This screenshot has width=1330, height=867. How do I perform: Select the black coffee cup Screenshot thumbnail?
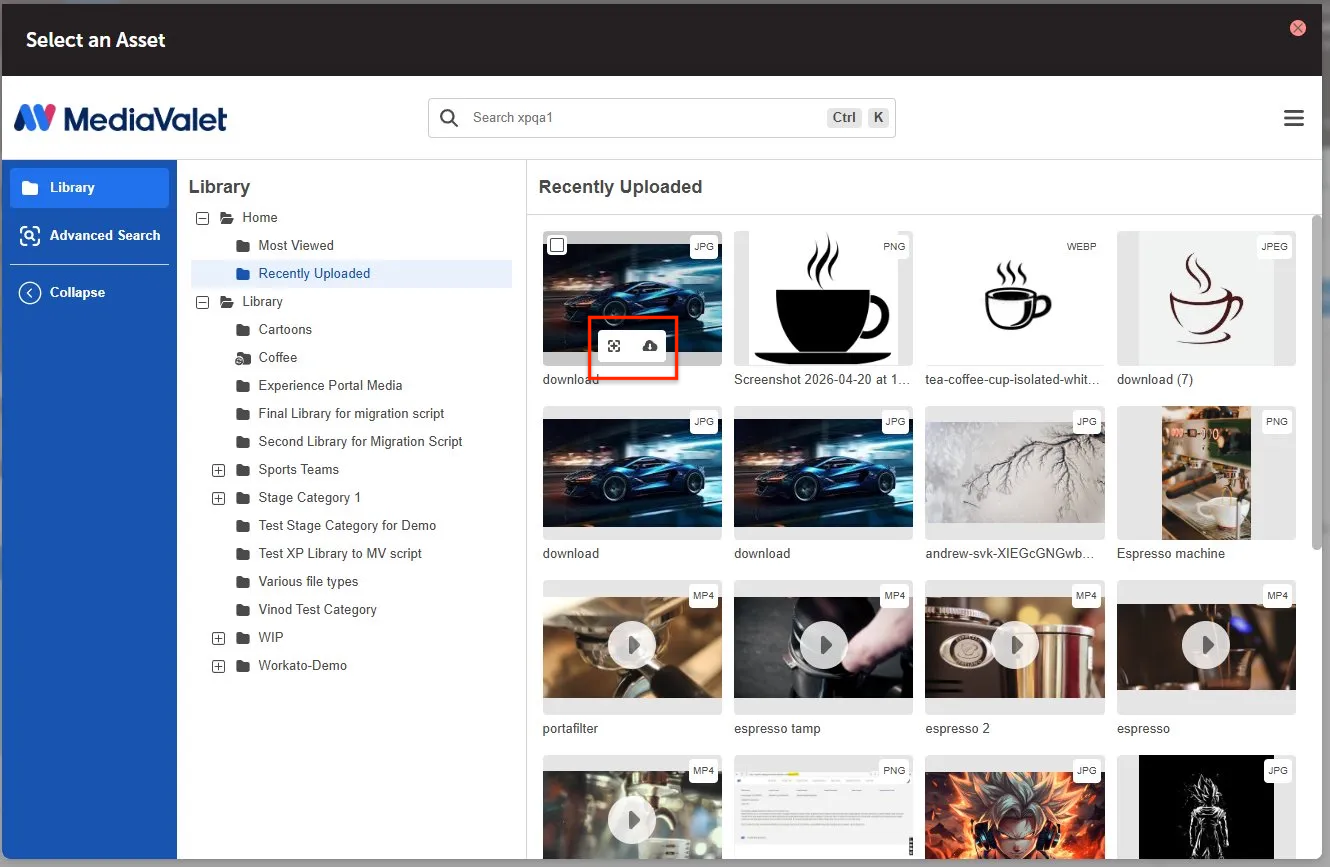click(823, 298)
